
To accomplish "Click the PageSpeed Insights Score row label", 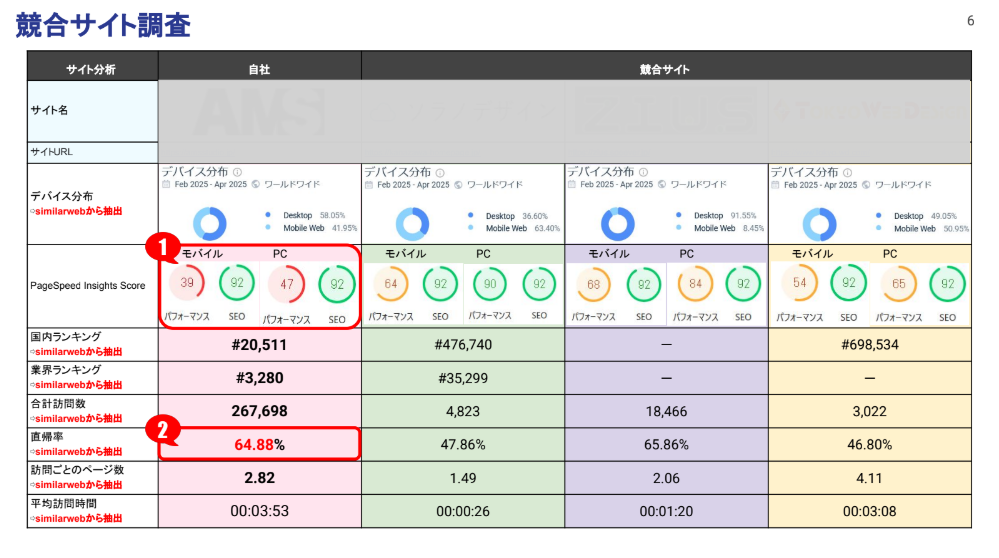I will point(87,286).
